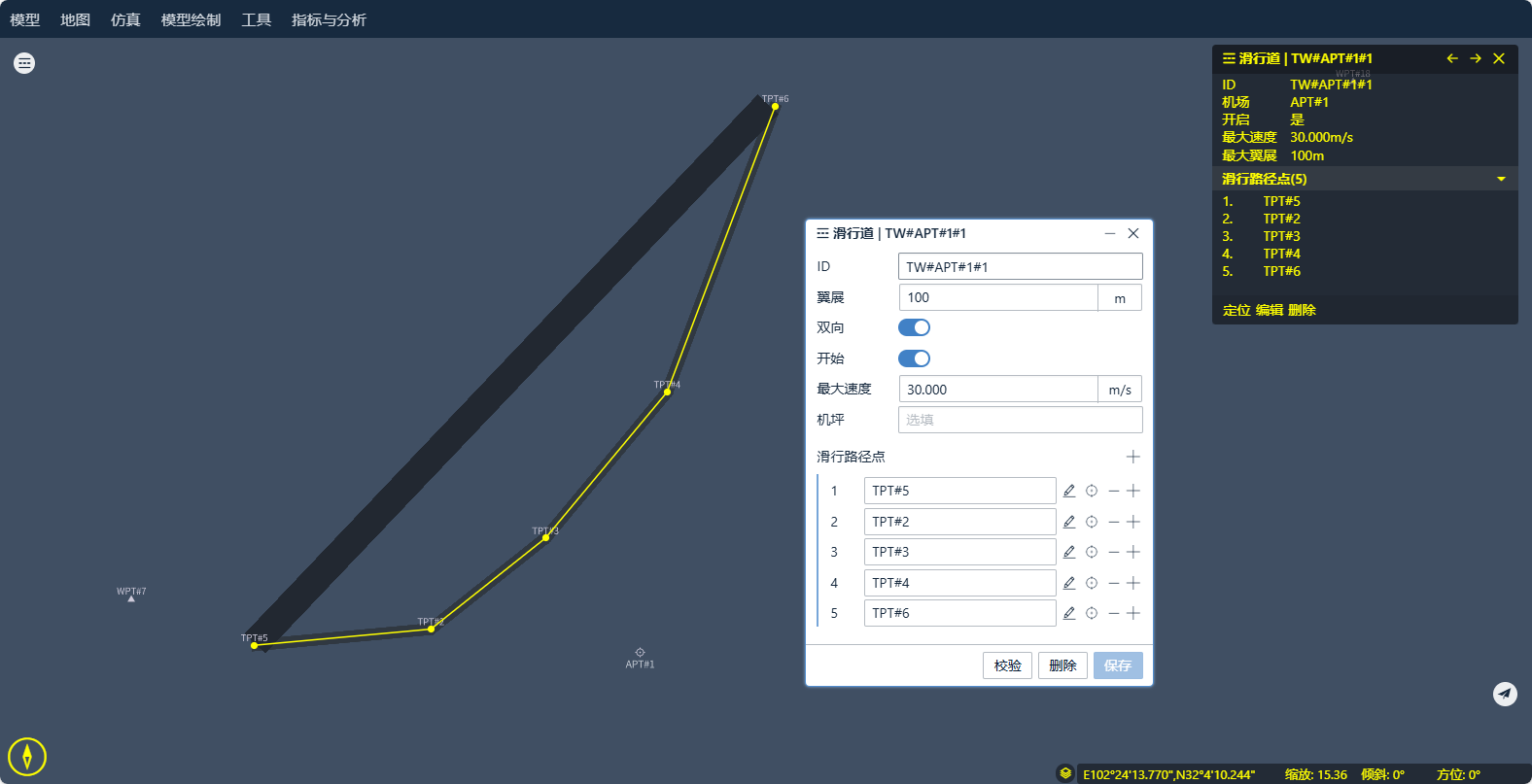The width and height of the screenshot is (1532, 784).
Task: Click the paper plane locate button
Action: tap(1505, 694)
